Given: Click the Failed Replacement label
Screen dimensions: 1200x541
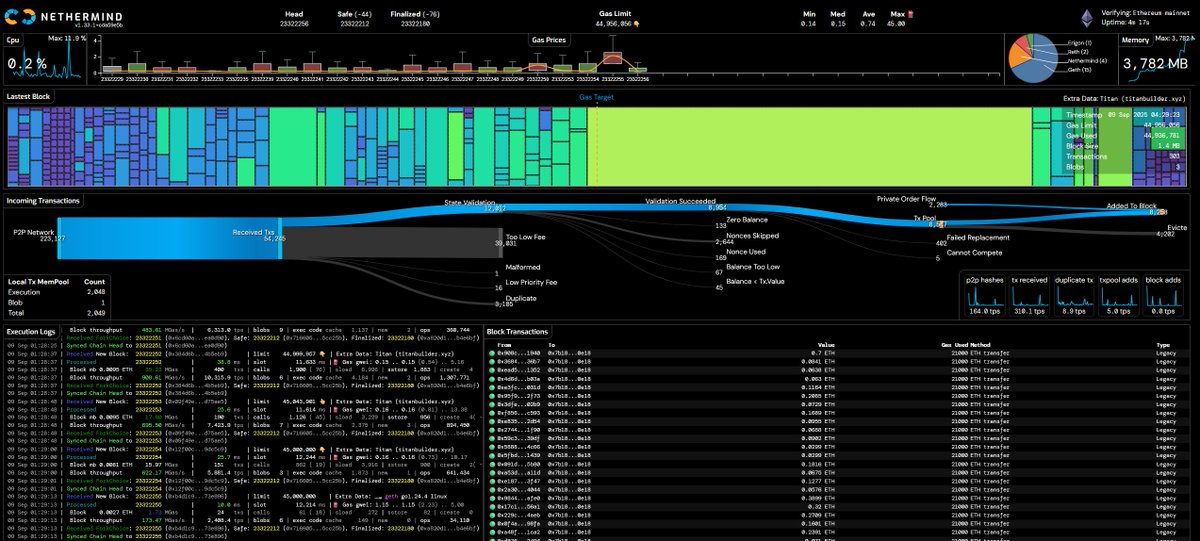Looking at the screenshot, I should [980, 237].
